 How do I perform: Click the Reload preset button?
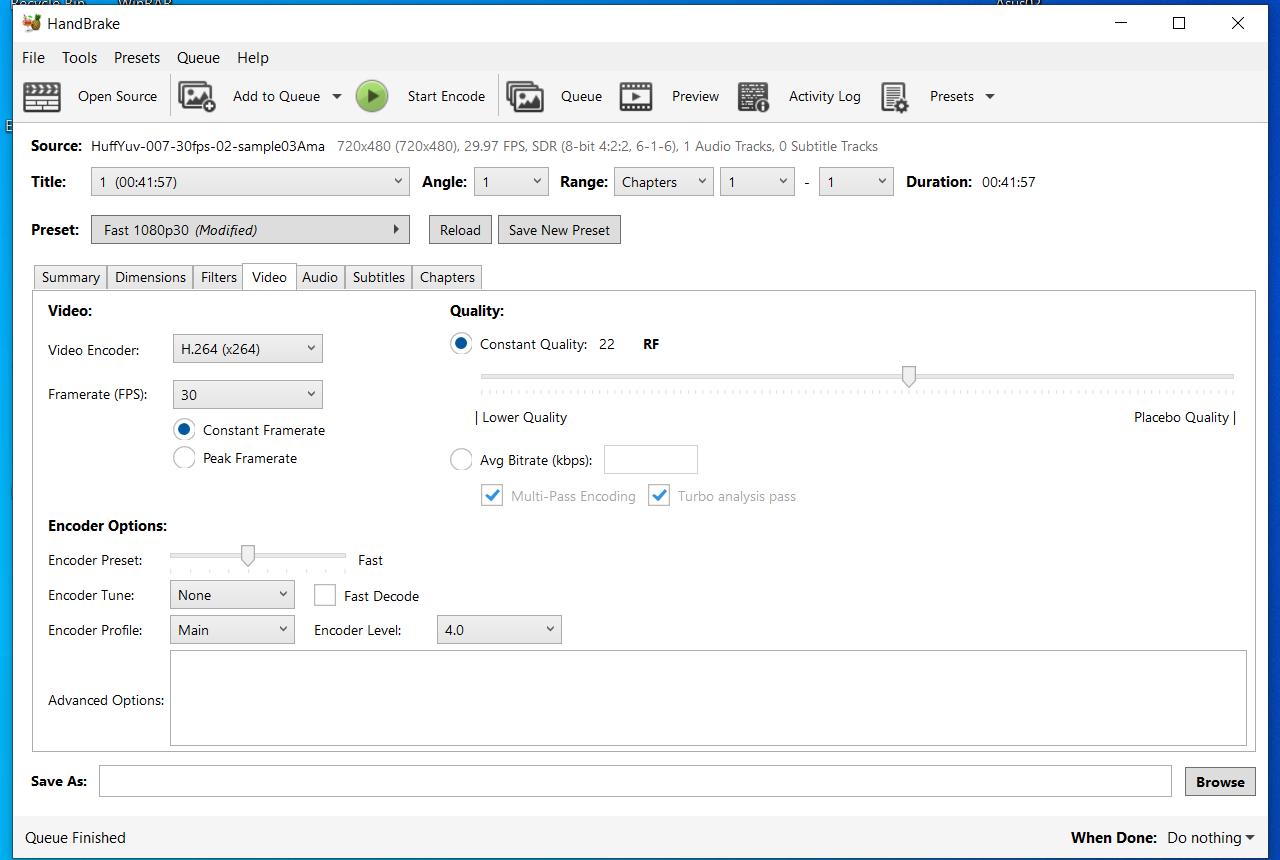(x=460, y=230)
